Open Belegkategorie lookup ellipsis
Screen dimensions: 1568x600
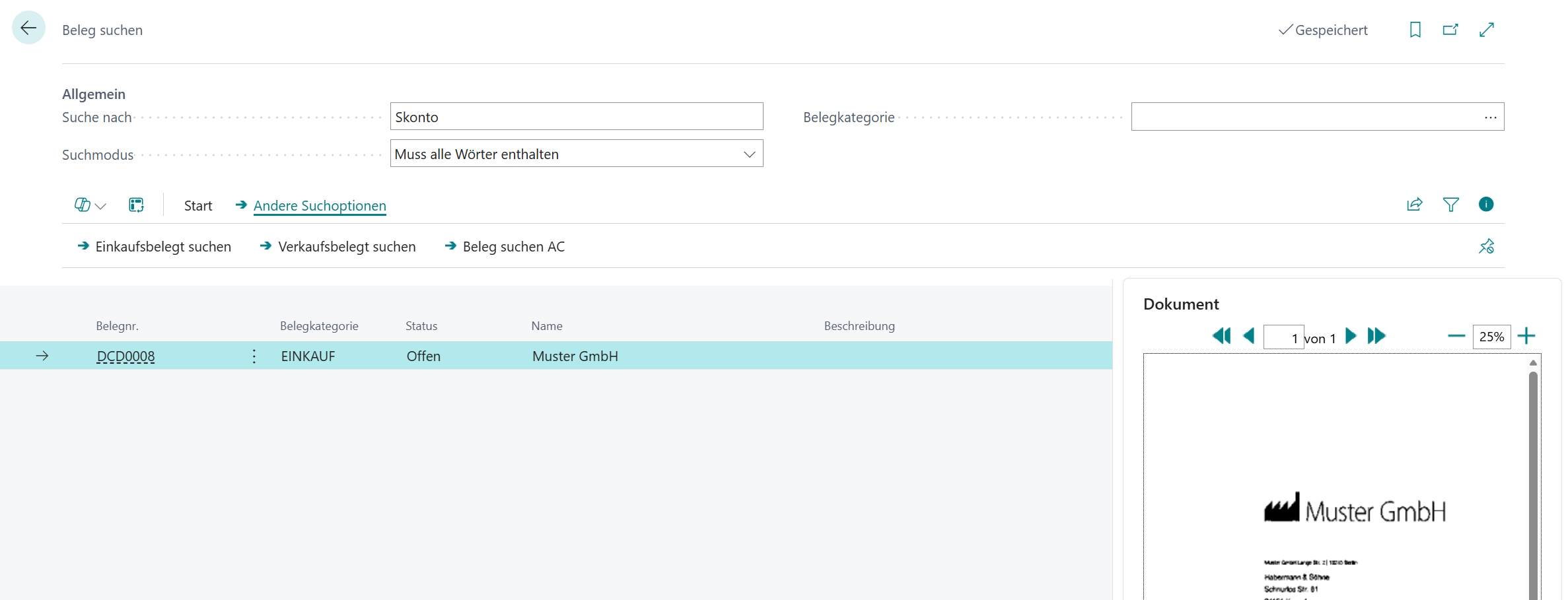coord(1490,117)
